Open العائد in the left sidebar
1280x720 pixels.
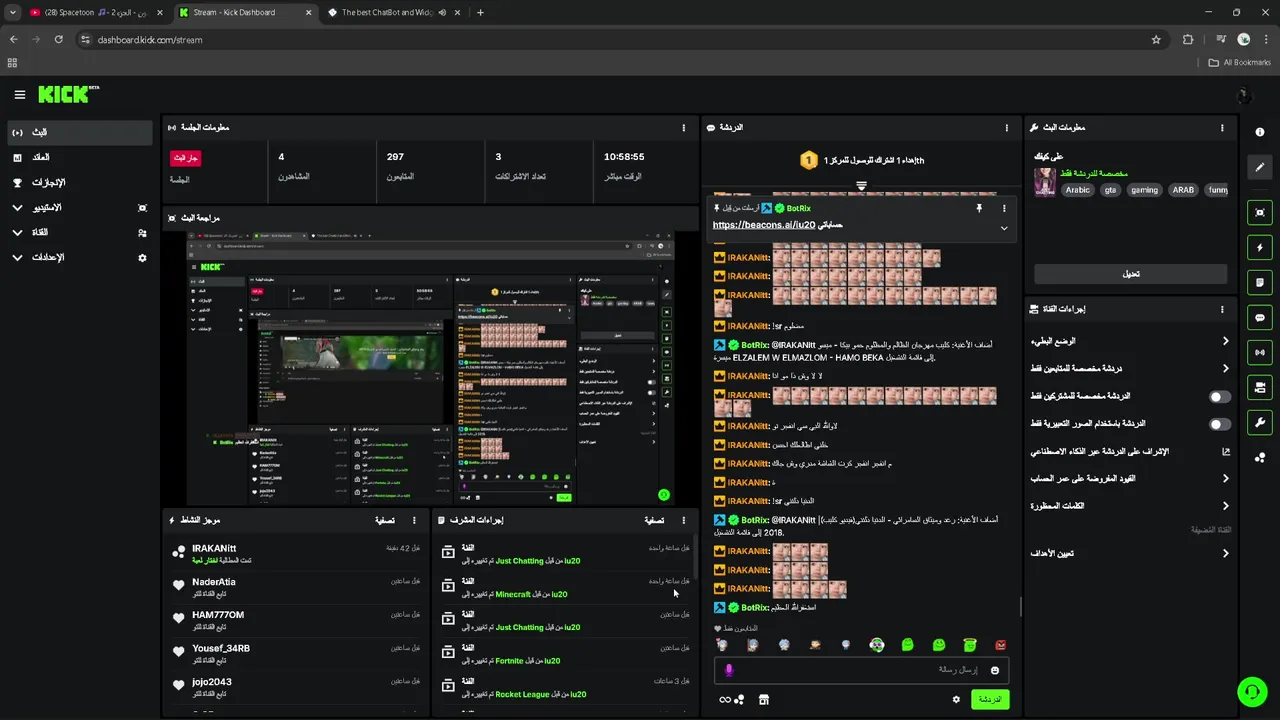pos(79,157)
